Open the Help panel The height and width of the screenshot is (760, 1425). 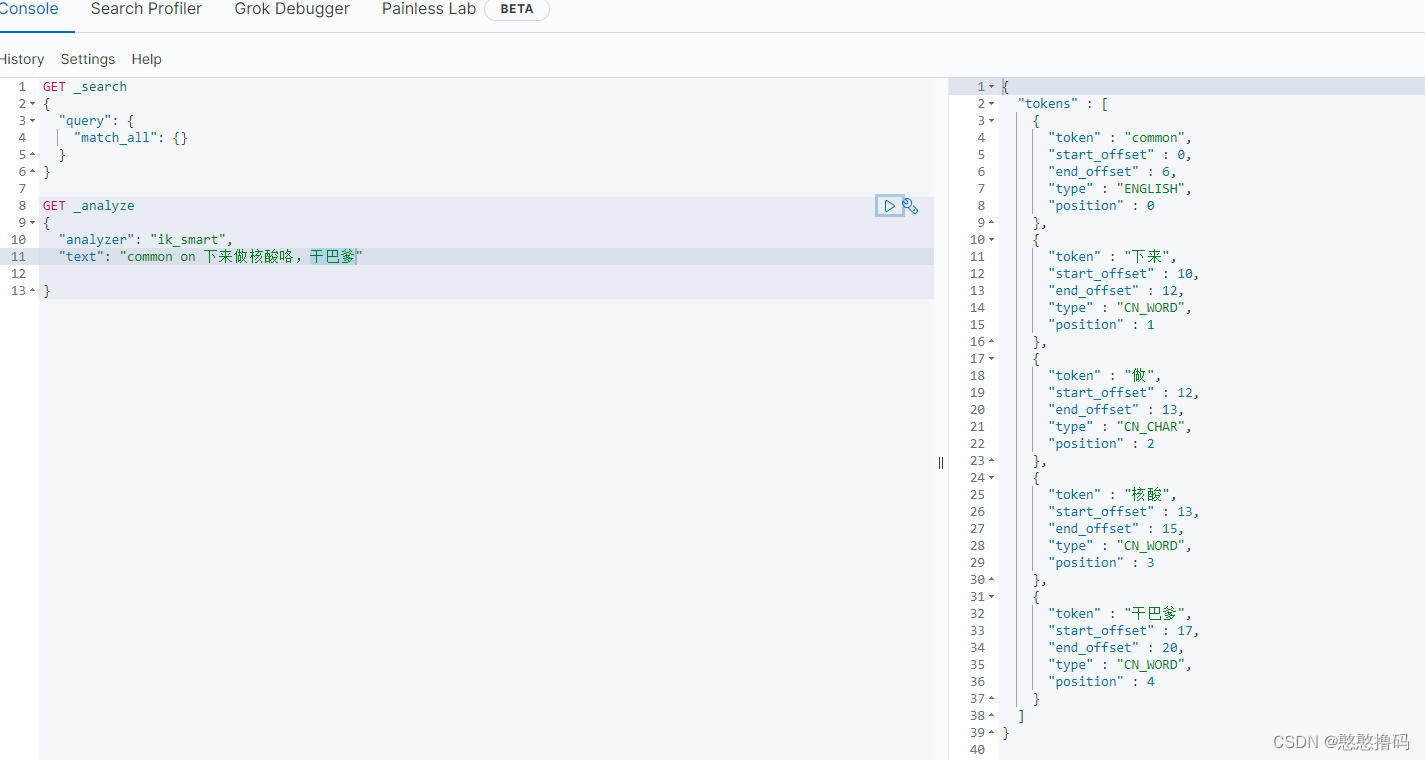tap(146, 59)
